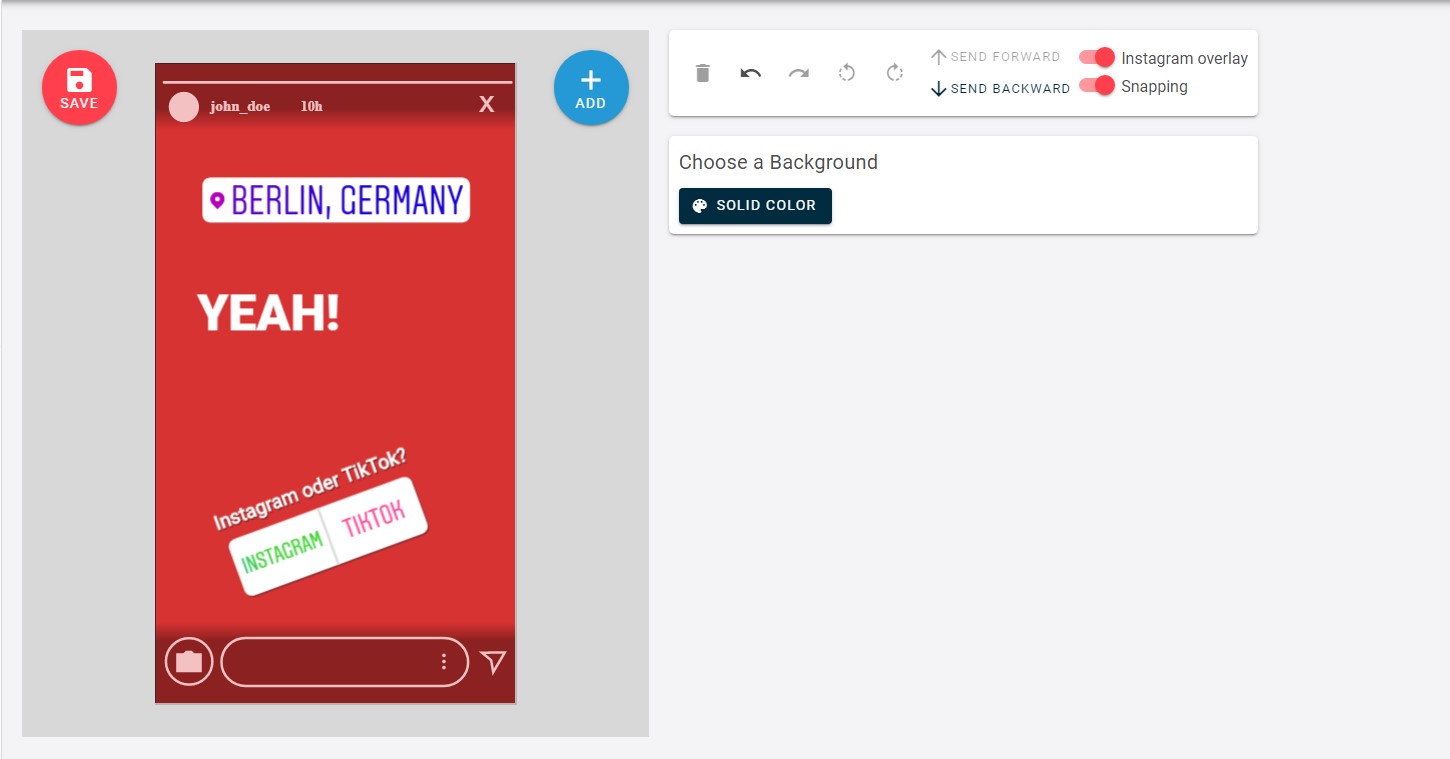Click the palette icon on Solid Color
1450x759 pixels.
pyautogui.click(x=698, y=206)
